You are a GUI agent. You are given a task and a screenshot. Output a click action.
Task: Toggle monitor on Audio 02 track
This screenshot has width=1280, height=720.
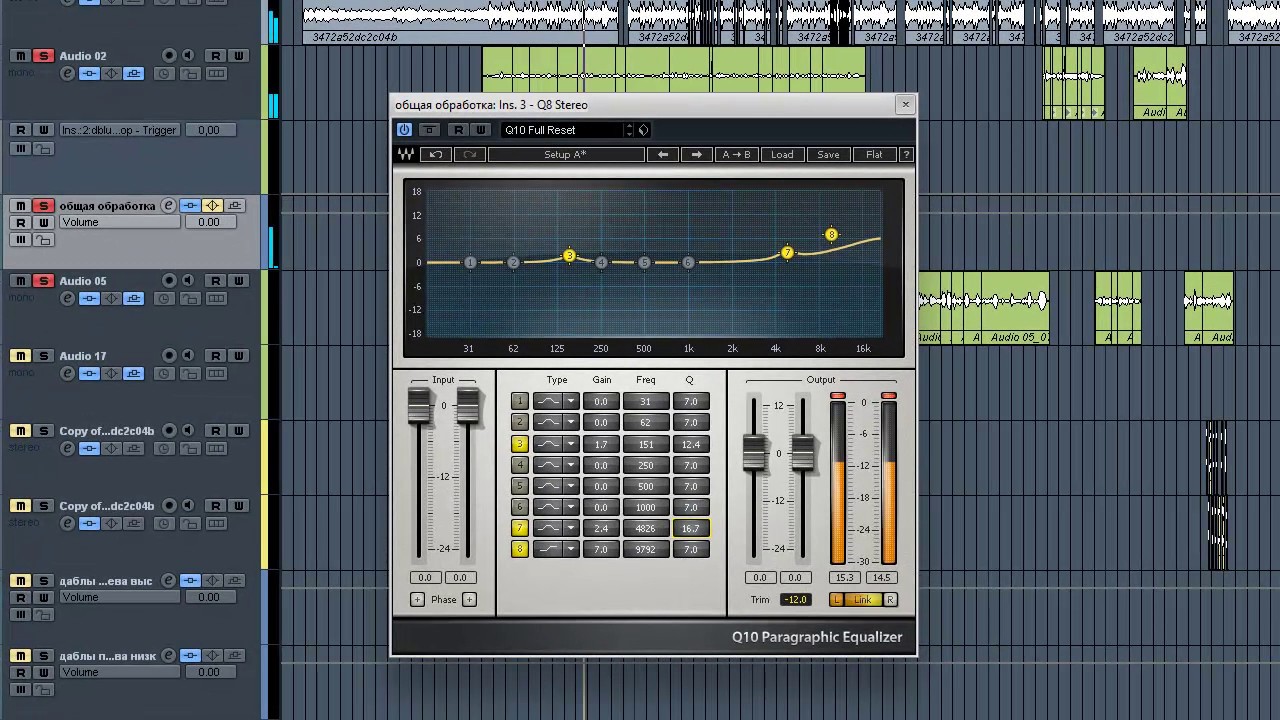[189, 56]
